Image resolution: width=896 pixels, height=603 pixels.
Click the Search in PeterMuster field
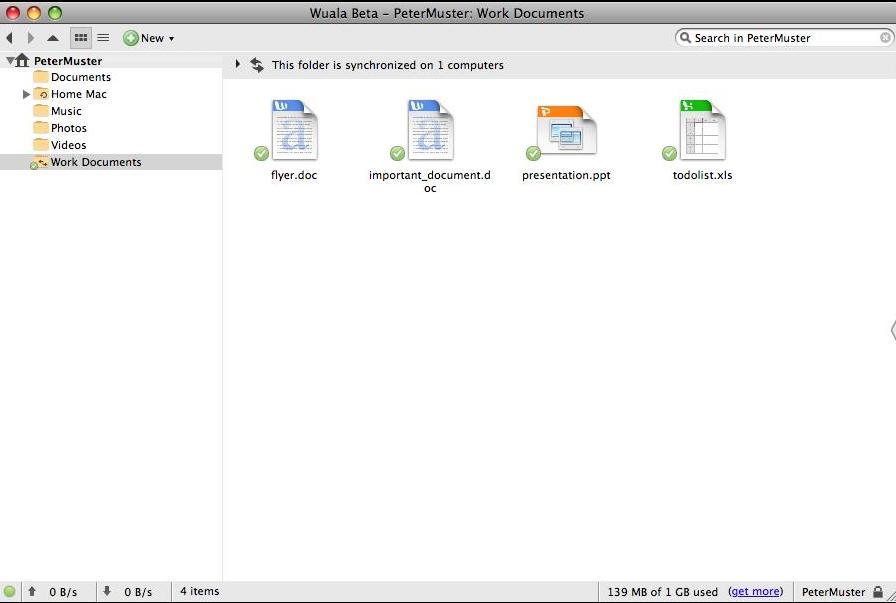click(x=785, y=38)
